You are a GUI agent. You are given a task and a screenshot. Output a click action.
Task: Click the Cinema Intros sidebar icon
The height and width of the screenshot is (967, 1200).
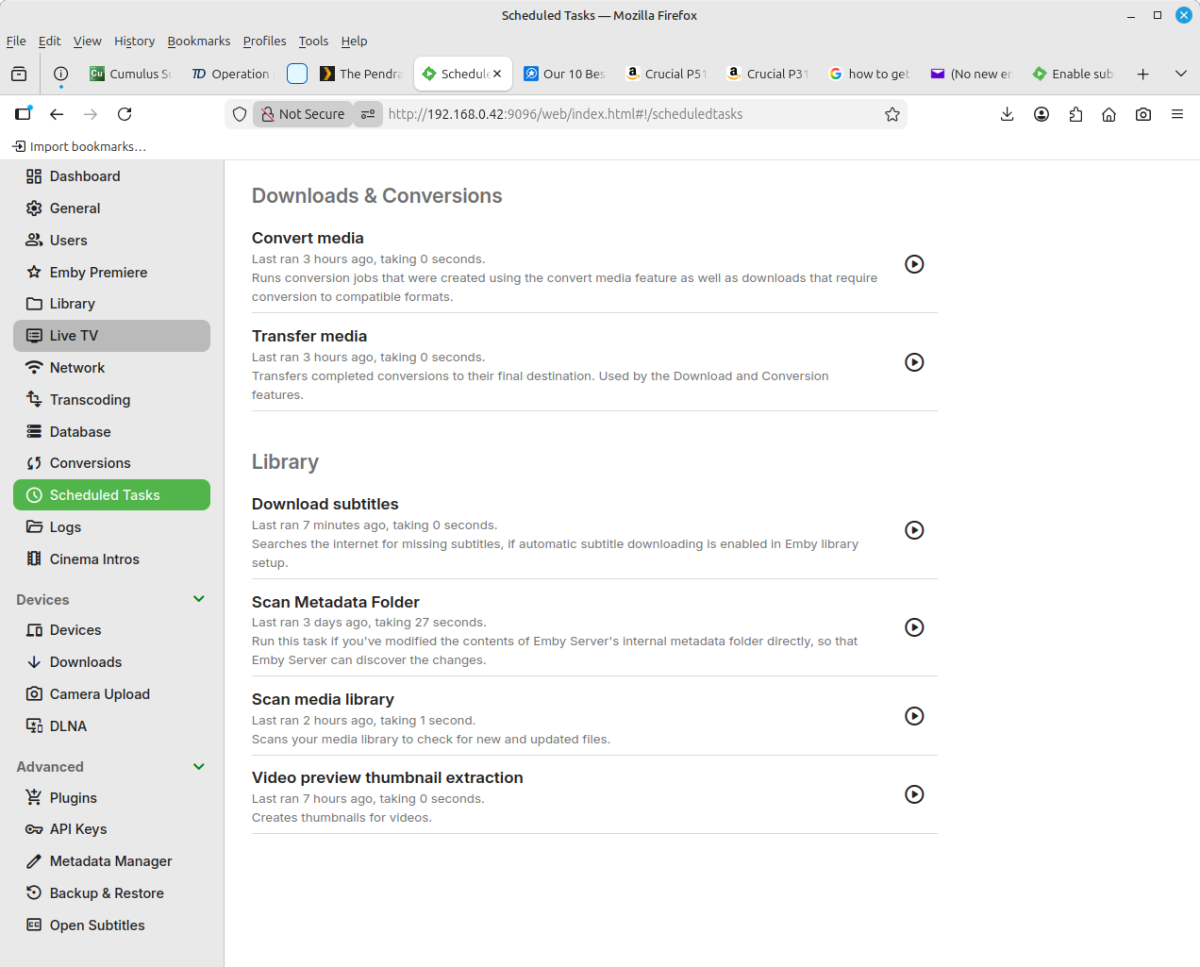coord(33,559)
